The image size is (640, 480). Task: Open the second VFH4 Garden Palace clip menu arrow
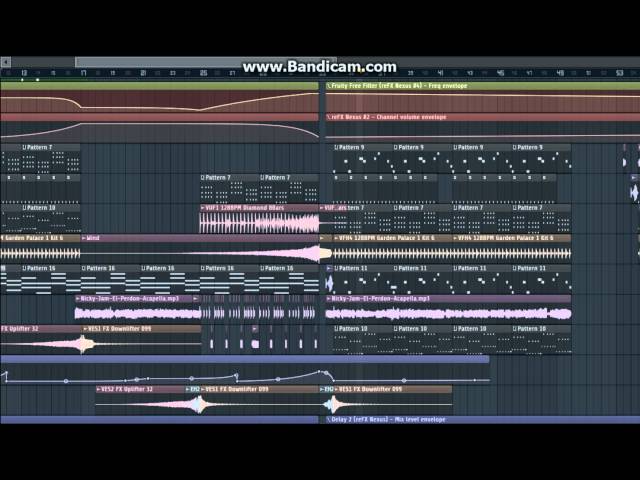pyautogui.click(x=455, y=238)
